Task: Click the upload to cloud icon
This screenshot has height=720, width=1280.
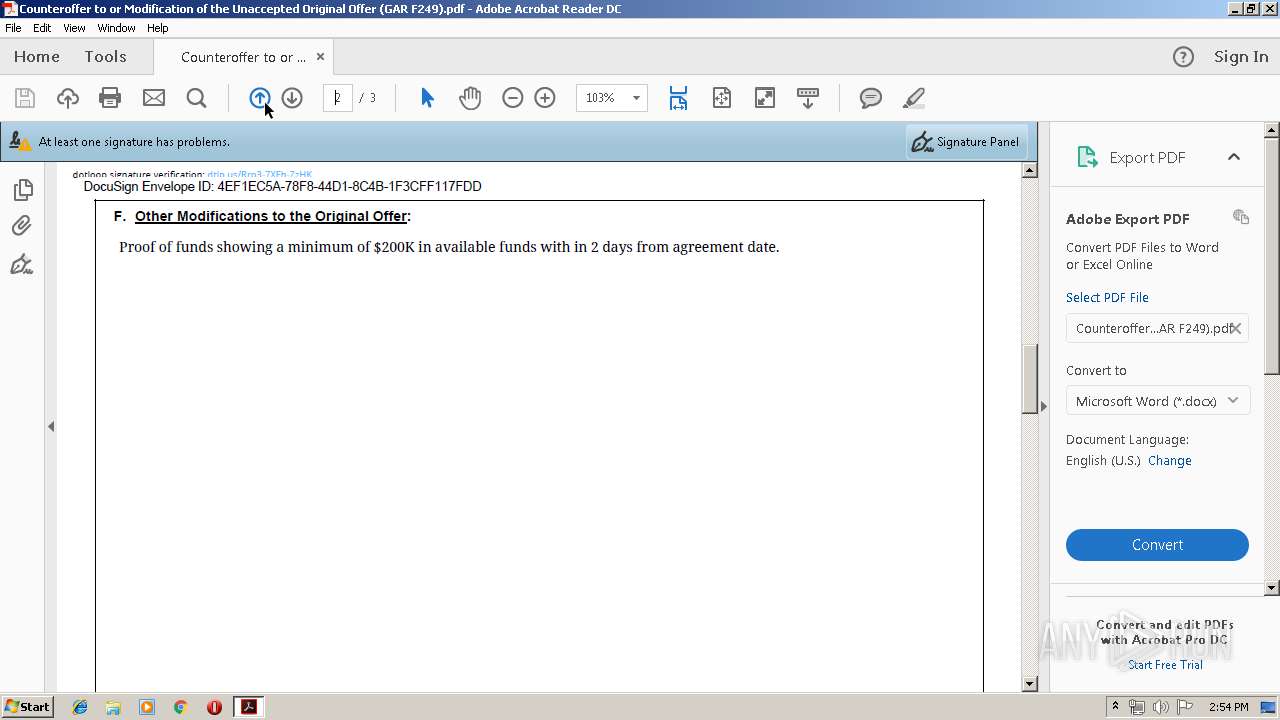Action: point(67,98)
